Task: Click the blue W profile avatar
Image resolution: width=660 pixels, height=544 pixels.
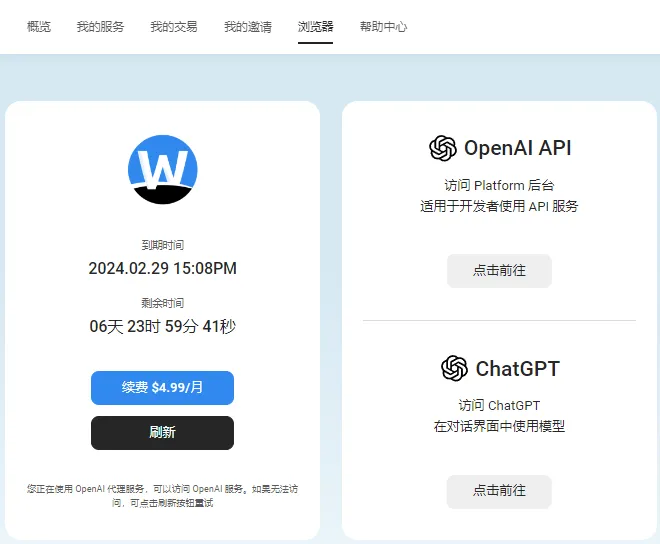Action: point(162,169)
